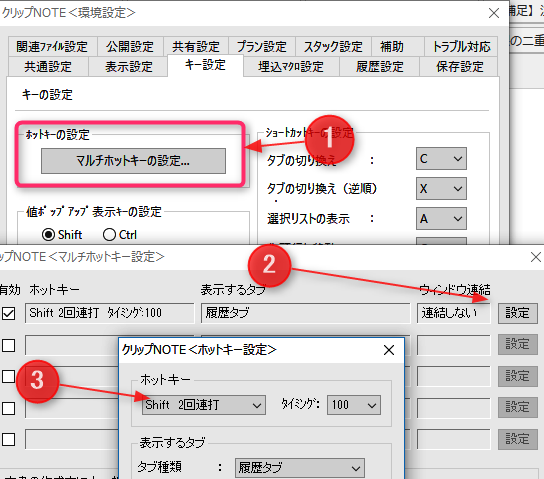Close the ホットキー設定 dialog
Screen dimensions: 544x479
pyautogui.click(x=389, y=350)
